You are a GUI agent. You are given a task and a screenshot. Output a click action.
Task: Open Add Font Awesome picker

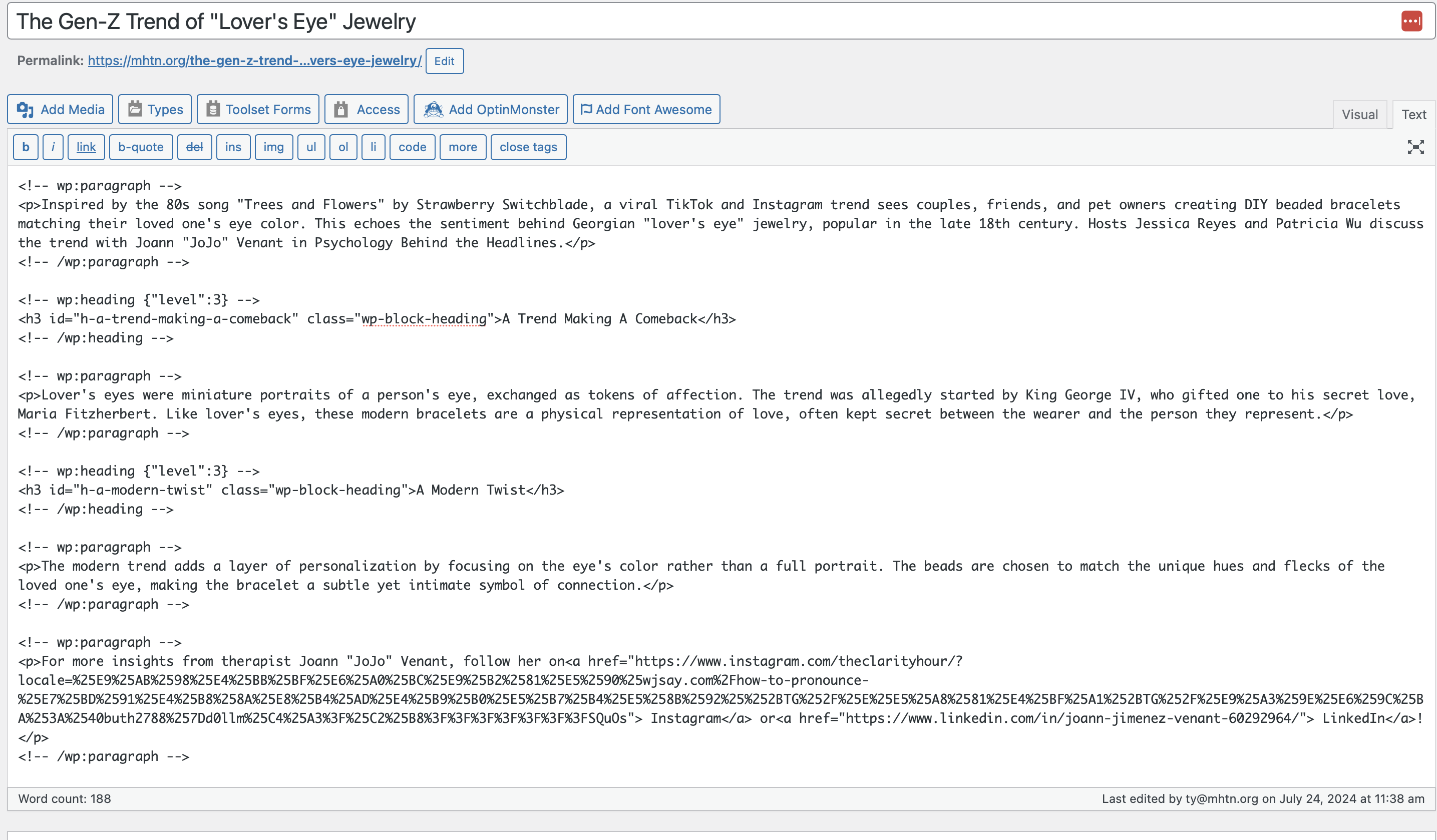647,109
